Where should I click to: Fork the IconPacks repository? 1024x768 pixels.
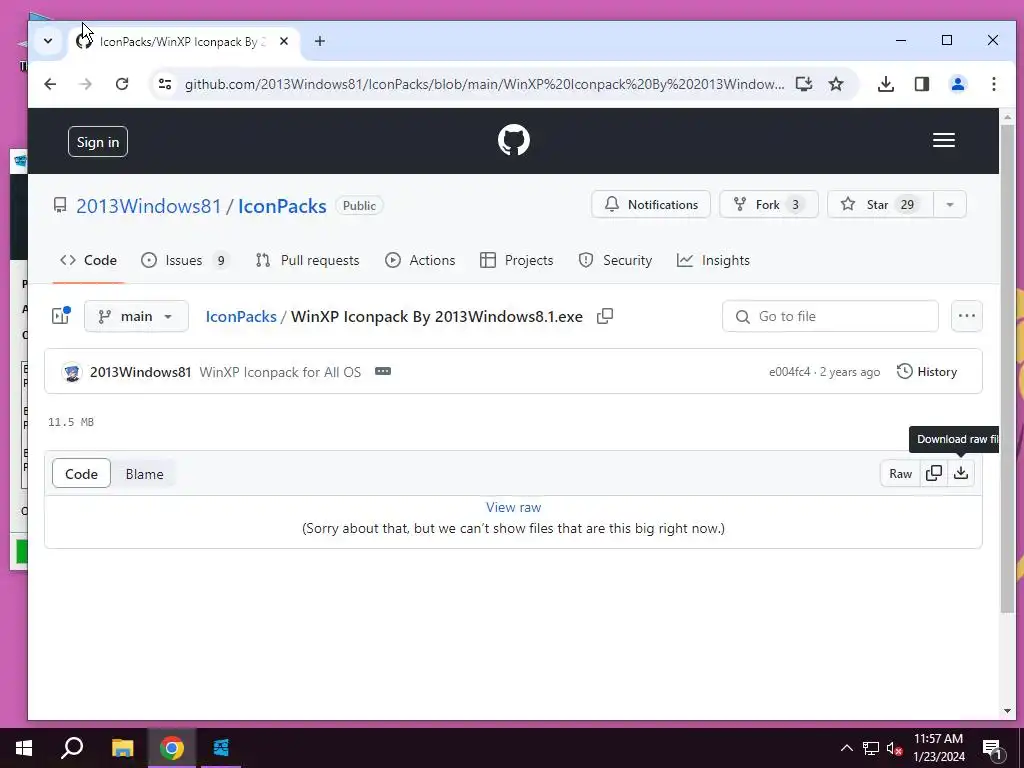pyautogui.click(x=769, y=204)
